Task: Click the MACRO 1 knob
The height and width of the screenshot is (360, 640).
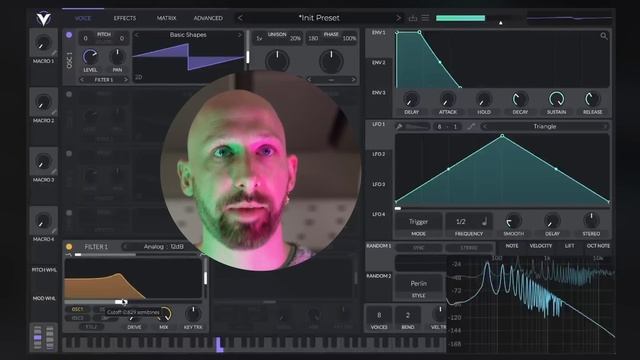Action: coord(43,43)
